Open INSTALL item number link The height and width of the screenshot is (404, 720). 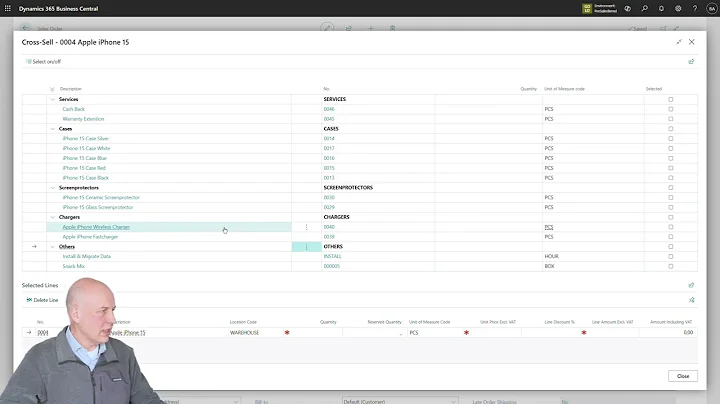pyautogui.click(x=332, y=256)
